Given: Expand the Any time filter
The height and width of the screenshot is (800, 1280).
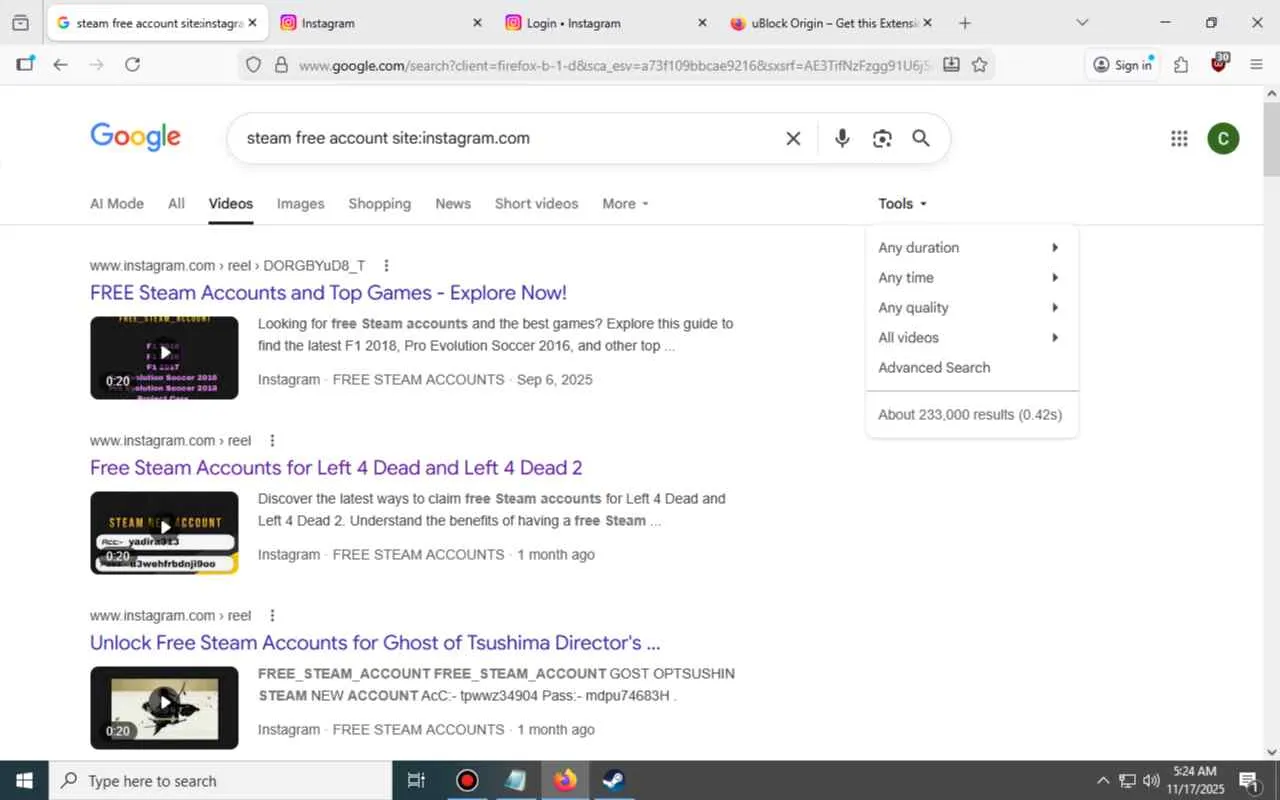Looking at the screenshot, I should point(971,278).
